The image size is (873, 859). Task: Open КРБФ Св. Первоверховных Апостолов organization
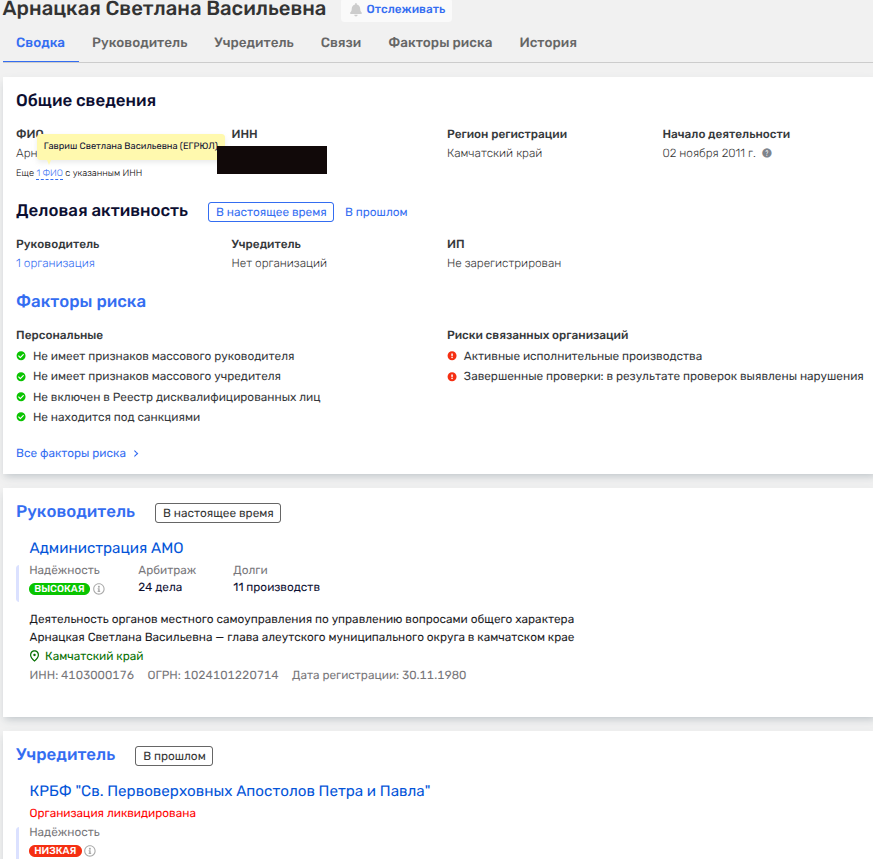229,791
